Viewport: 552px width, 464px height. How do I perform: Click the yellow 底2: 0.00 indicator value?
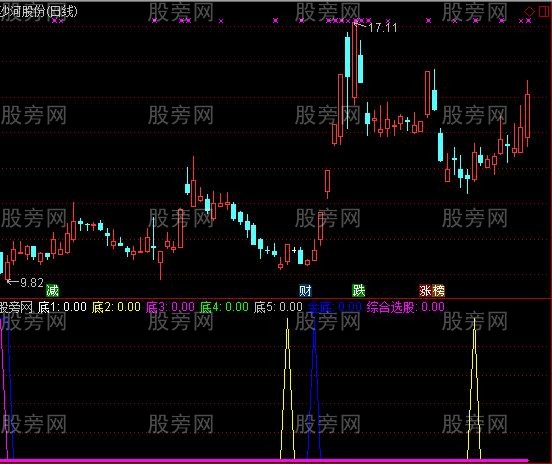(x=116, y=307)
